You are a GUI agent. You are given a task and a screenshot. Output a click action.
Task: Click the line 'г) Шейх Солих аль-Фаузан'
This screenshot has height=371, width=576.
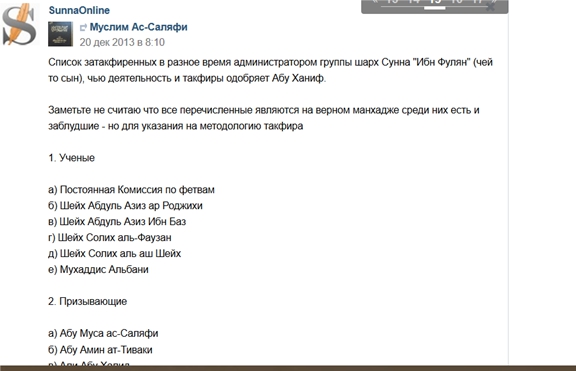tap(109, 238)
